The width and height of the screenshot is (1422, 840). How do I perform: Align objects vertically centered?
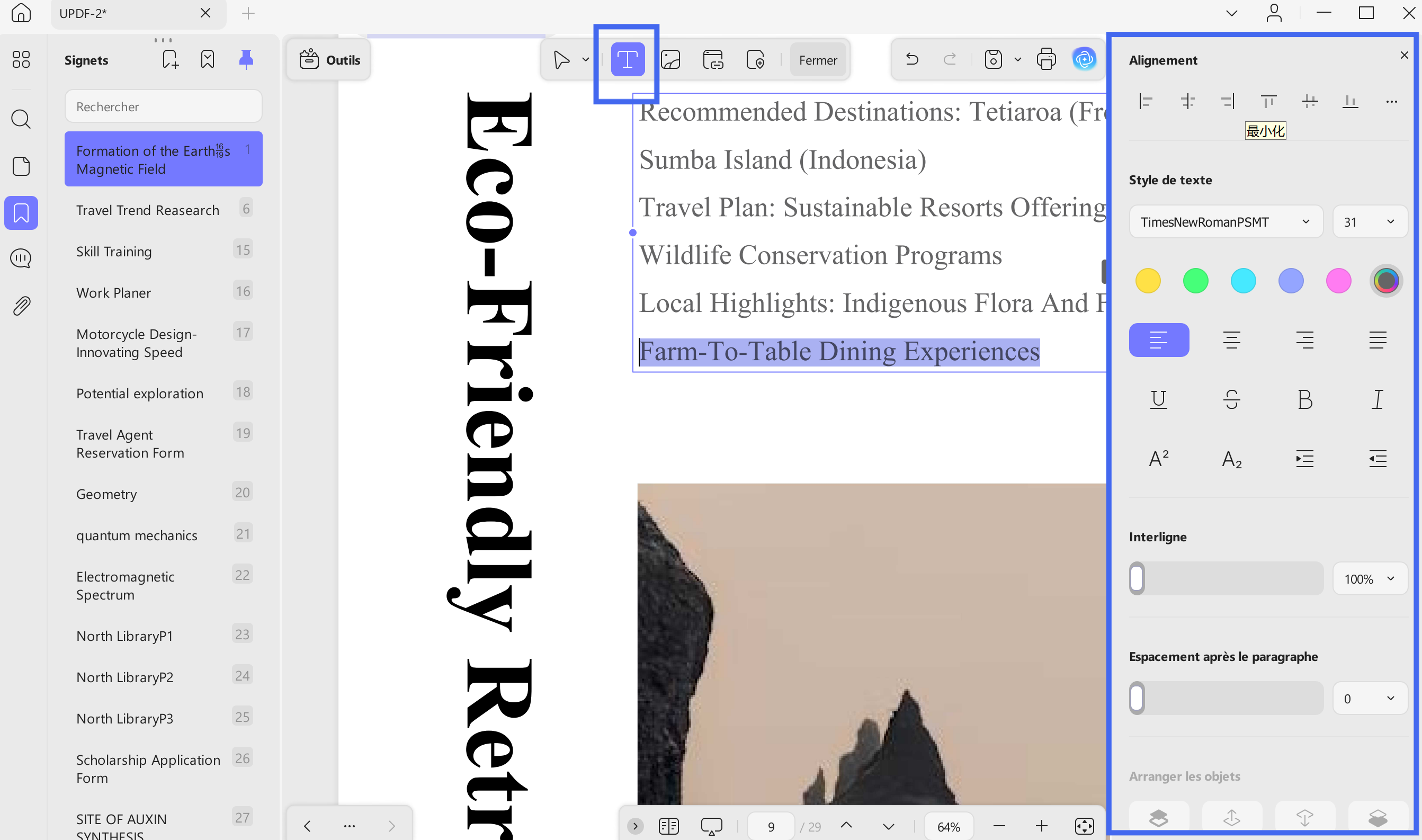coord(1310,102)
